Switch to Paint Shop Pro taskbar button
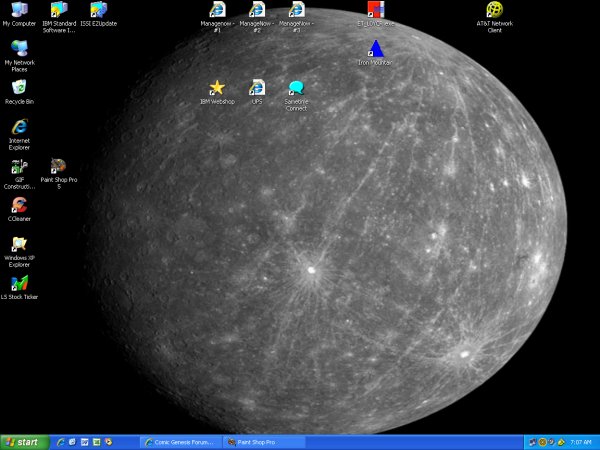 coord(264,442)
